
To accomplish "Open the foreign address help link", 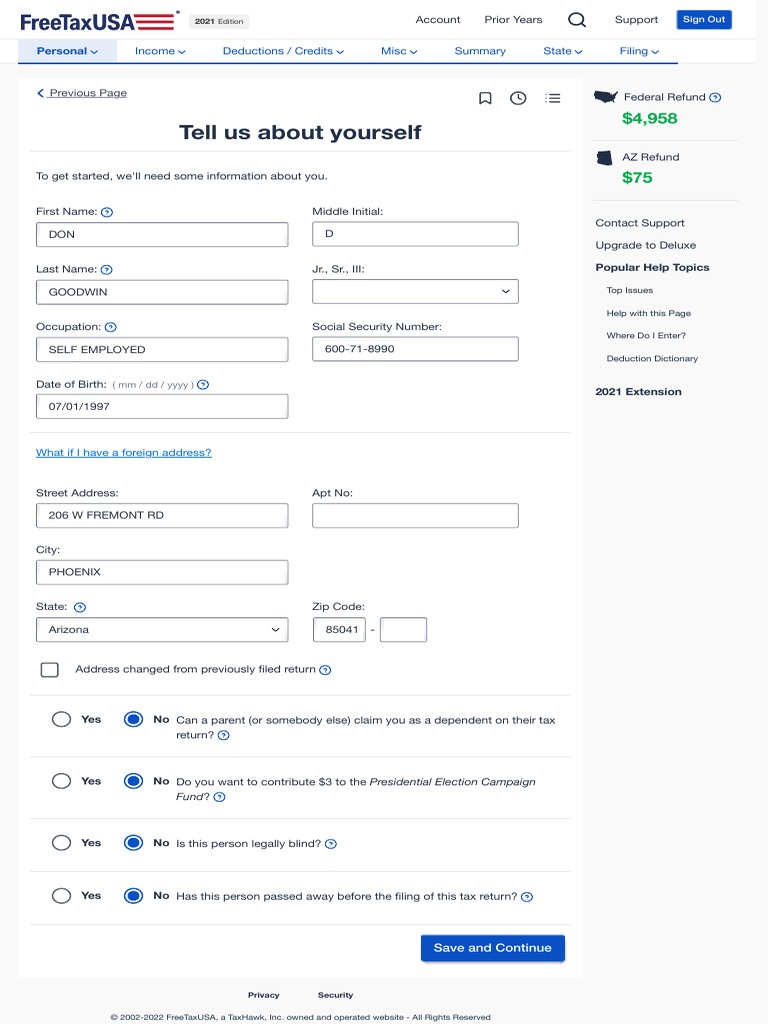I will (124, 453).
